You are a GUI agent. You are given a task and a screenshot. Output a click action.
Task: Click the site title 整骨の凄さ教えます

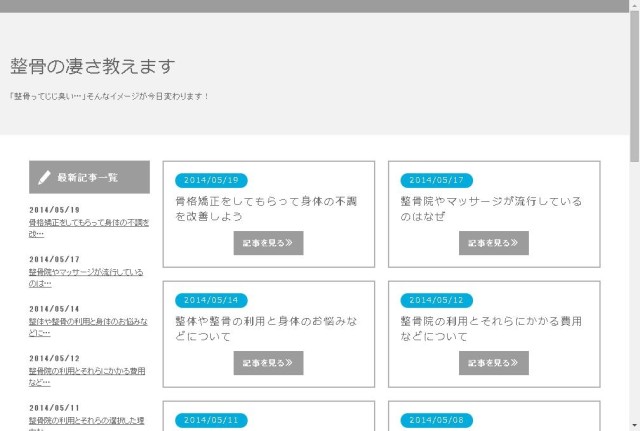(x=93, y=66)
